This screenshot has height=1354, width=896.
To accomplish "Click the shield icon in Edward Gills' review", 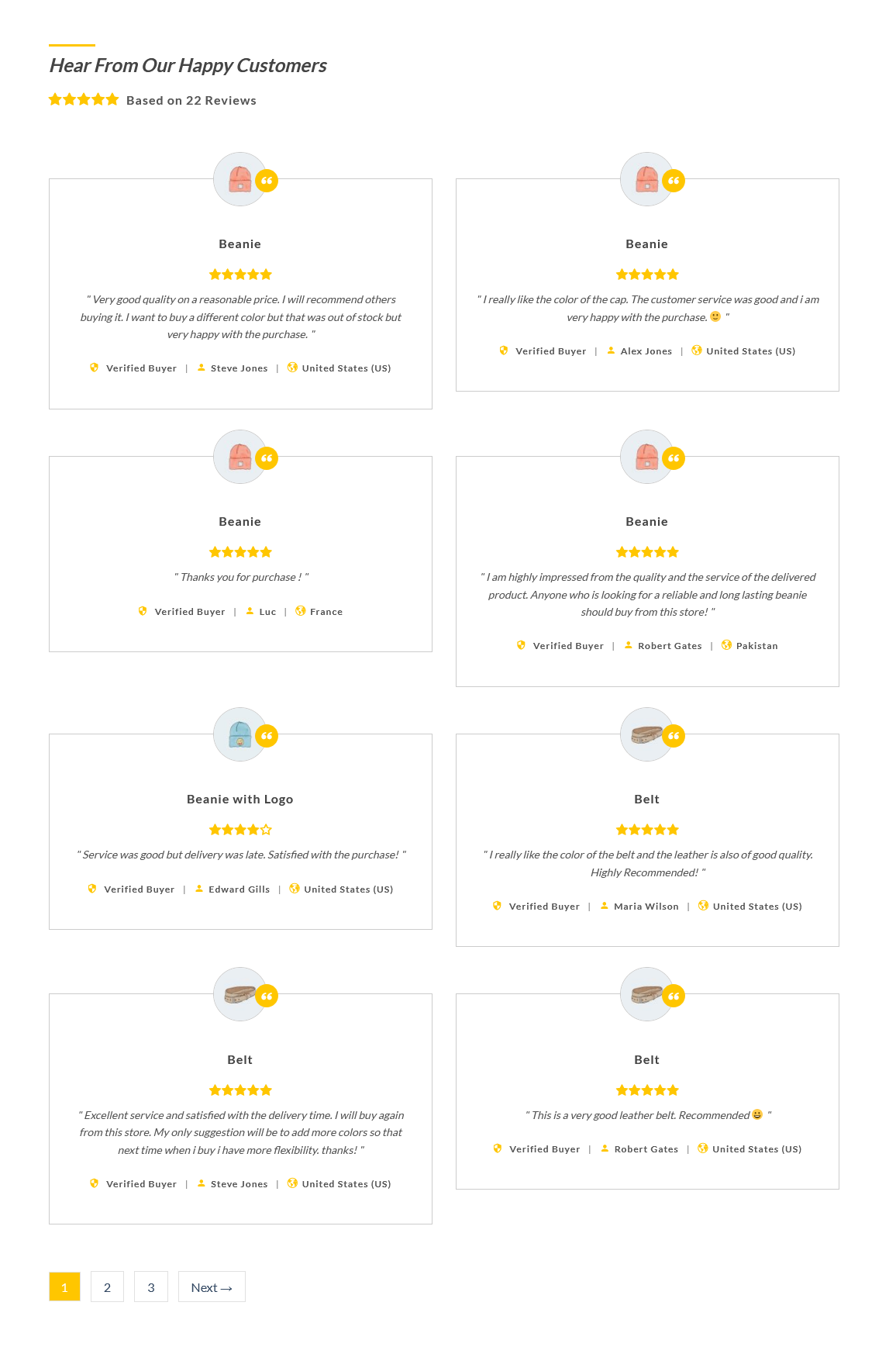I will point(92,889).
